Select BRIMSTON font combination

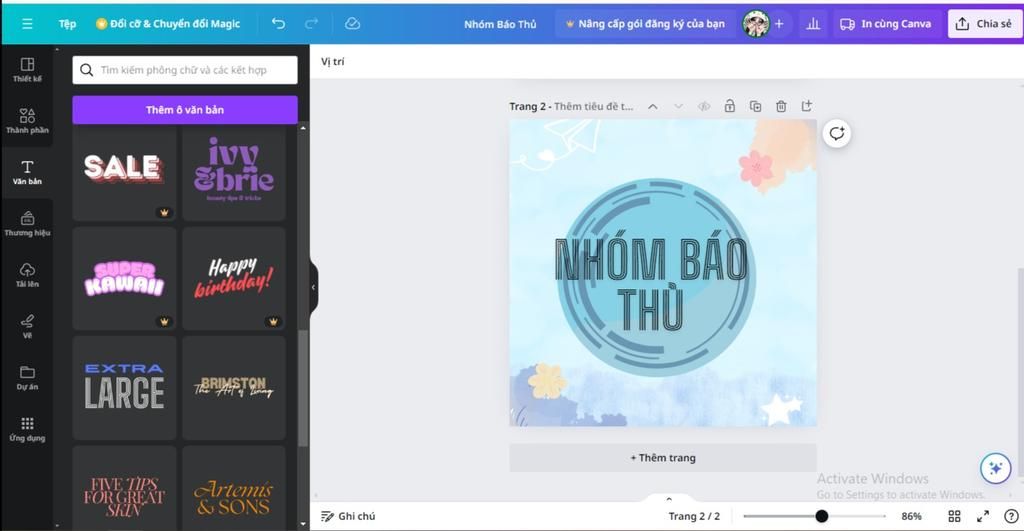pos(234,388)
